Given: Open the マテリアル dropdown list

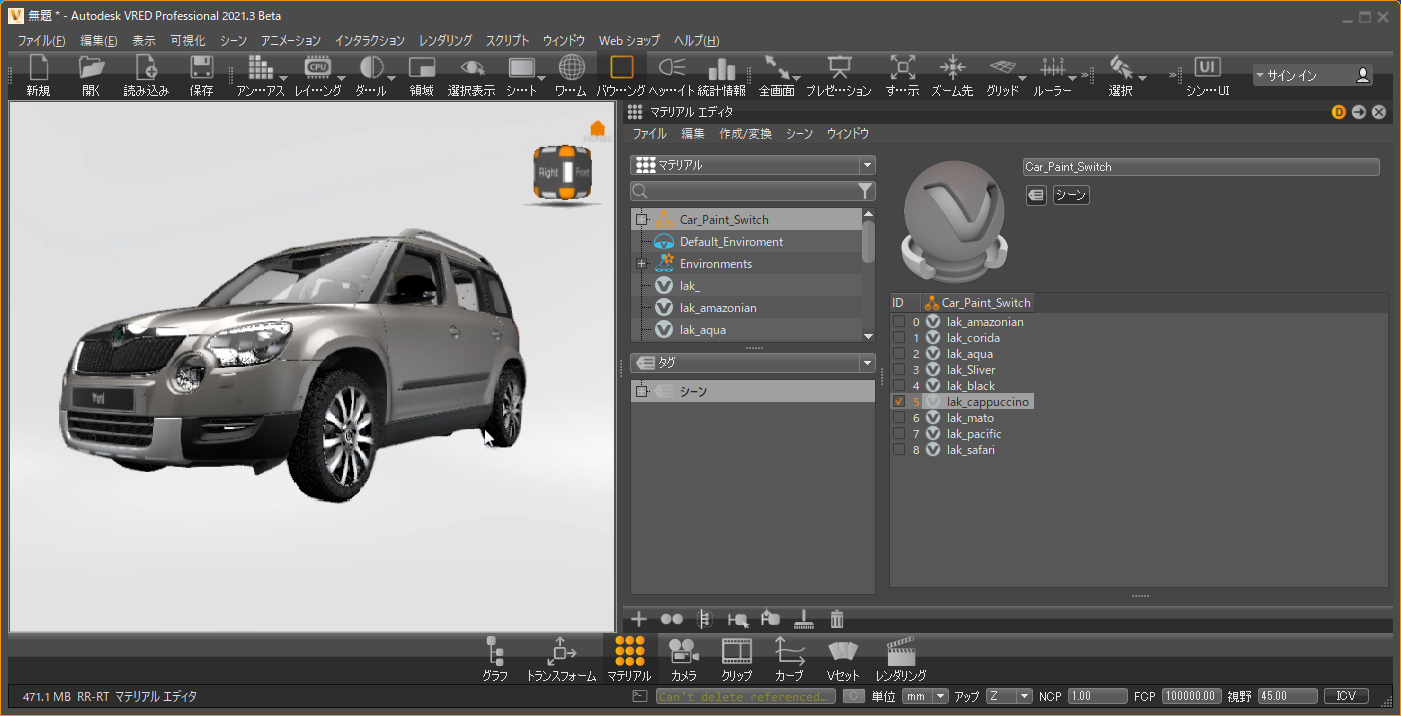Looking at the screenshot, I should pos(753,165).
